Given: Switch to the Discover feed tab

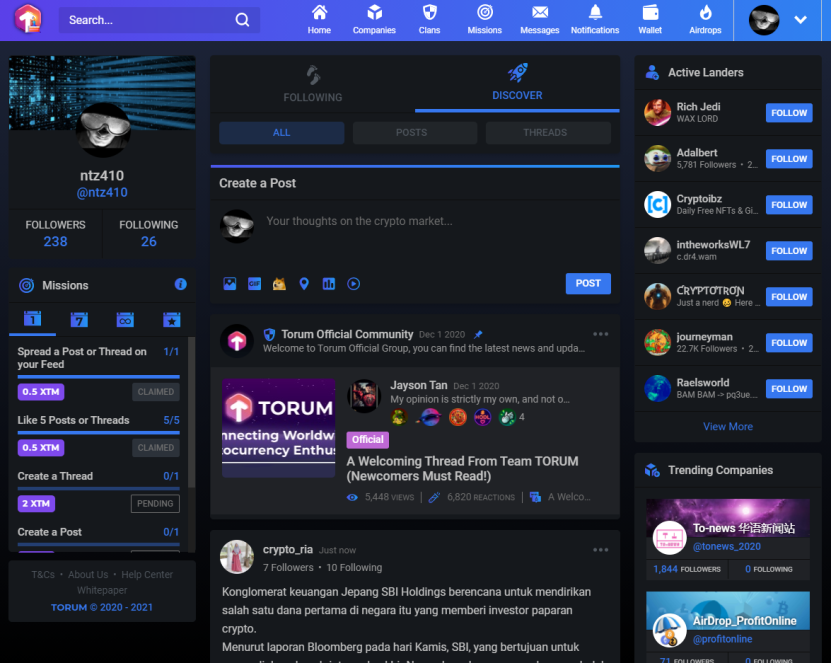Looking at the screenshot, I should point(517,84).
